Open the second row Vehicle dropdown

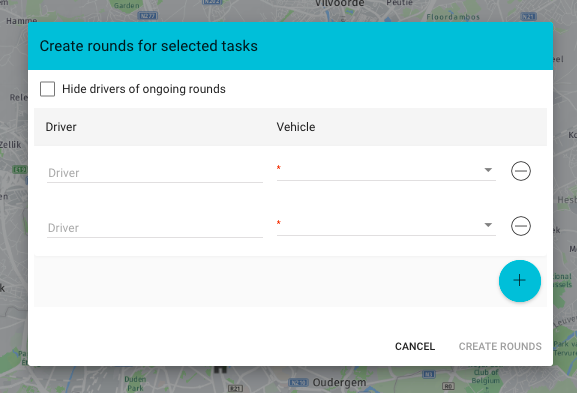pyautogui.click(x=386, y=226)
